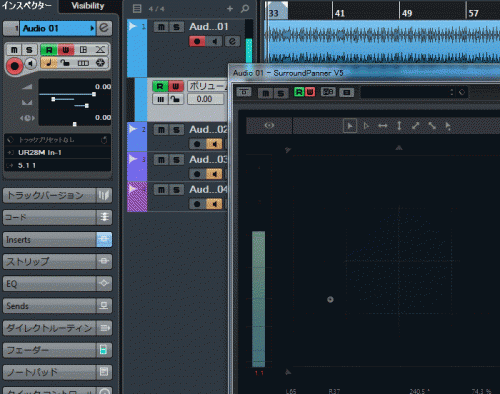Click add track plus icon
The width and height of the screenshot is (500, 394).
(x=230, y=9)
